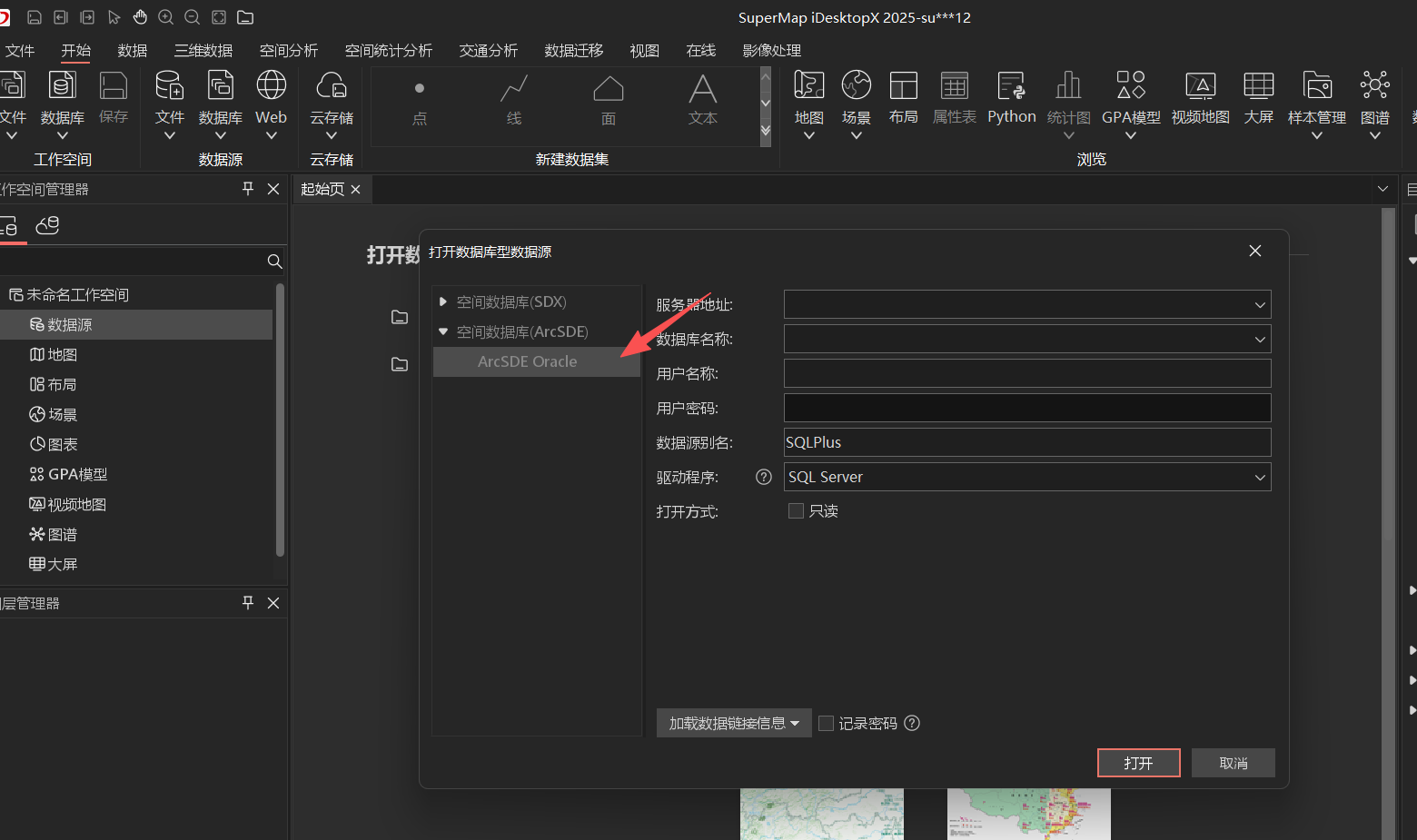Open the 驱动程序 SQL Server dropdown
Image resolution: width=1417 pixels, height=840 pixels.
pos(1259,478)
